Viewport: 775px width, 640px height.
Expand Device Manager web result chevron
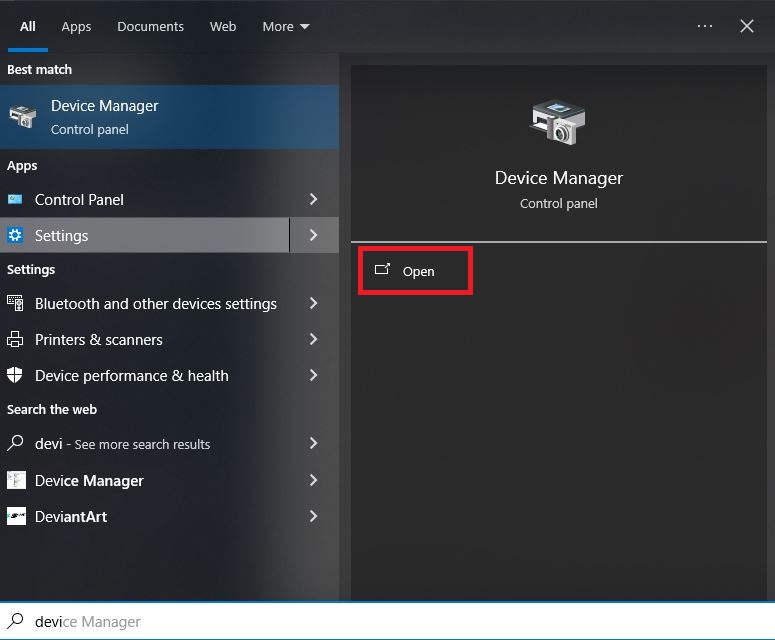click(313, 480)
